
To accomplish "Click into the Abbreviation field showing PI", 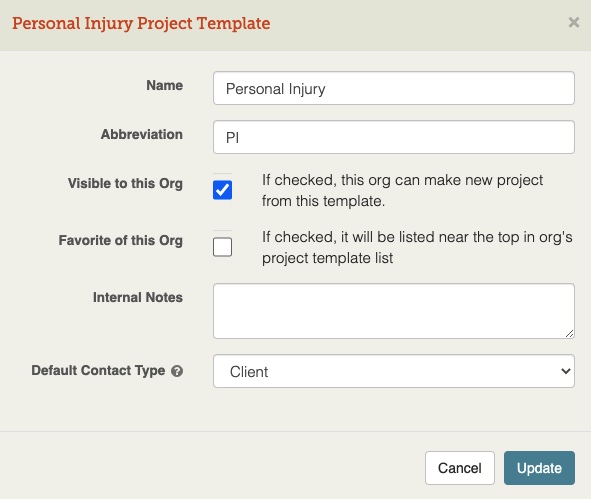I will coord(394,137).
